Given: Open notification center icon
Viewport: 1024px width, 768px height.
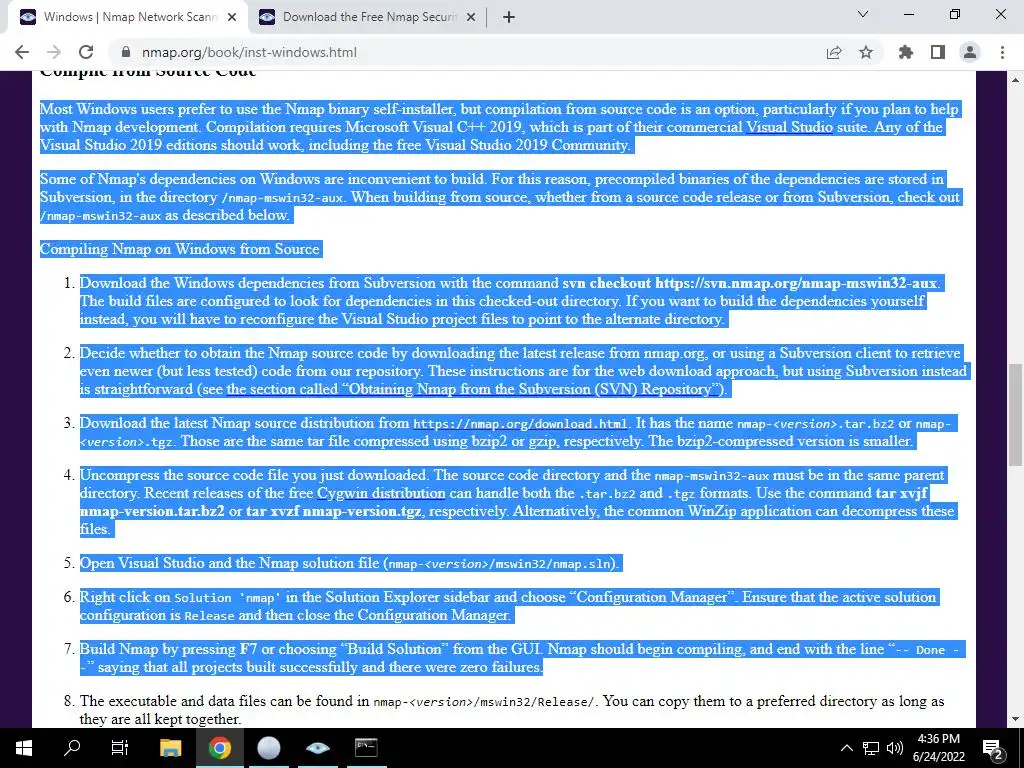Looking at the screenshot, I should pos(993,748).
